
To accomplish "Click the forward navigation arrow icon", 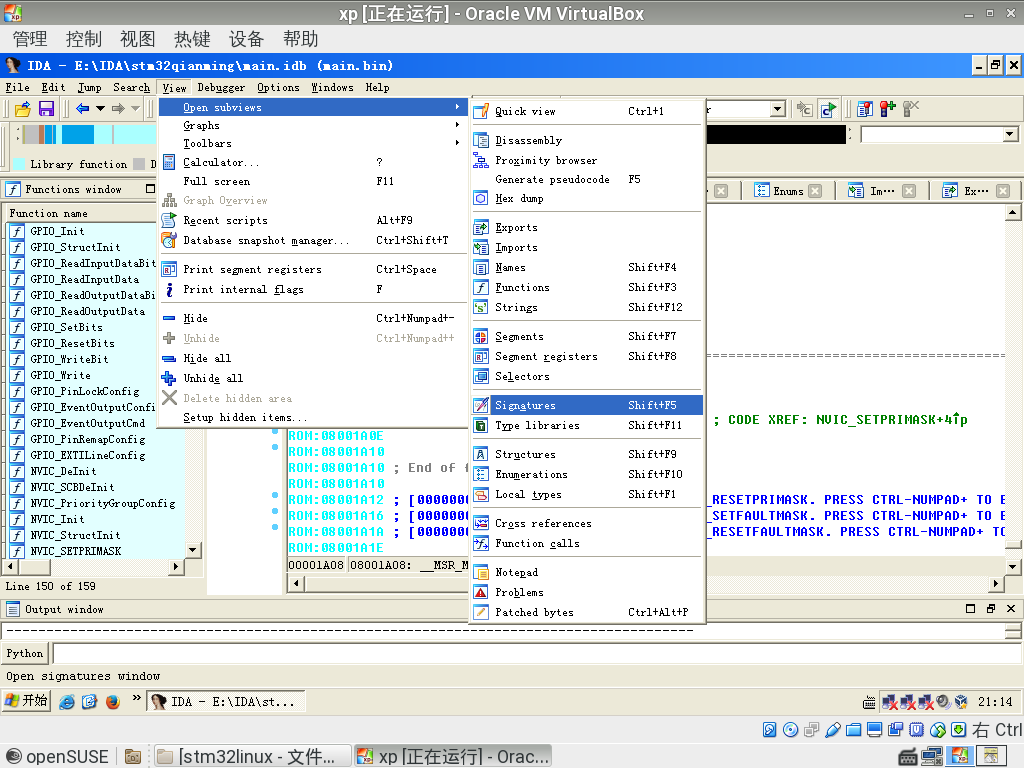I will [118, 108].
